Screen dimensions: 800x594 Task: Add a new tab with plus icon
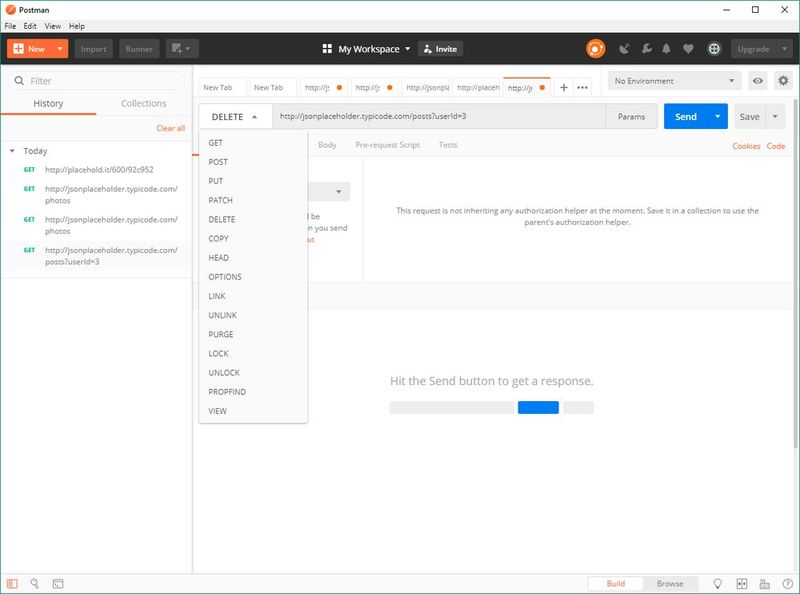564,88
